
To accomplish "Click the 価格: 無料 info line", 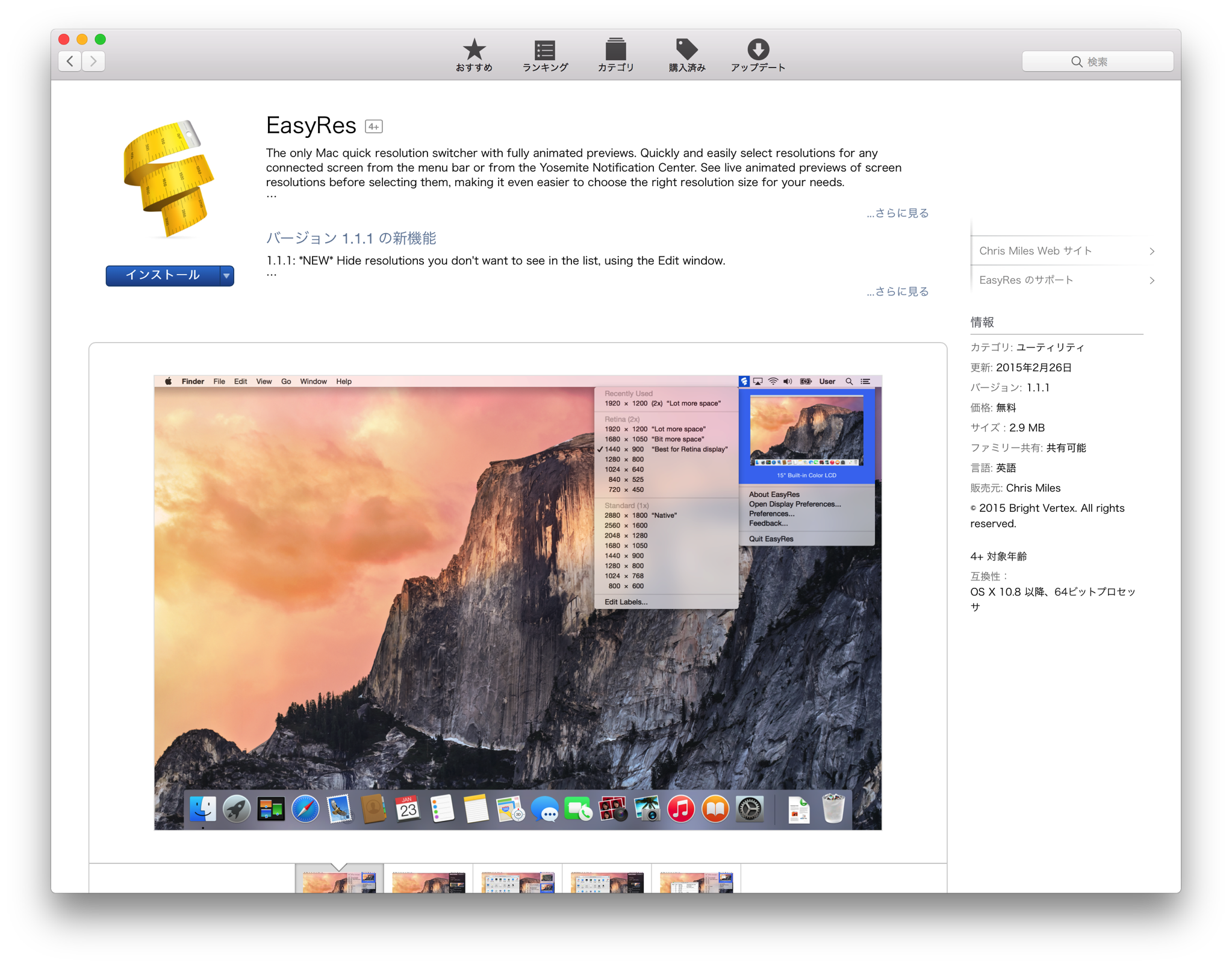I will pos(993,408).
